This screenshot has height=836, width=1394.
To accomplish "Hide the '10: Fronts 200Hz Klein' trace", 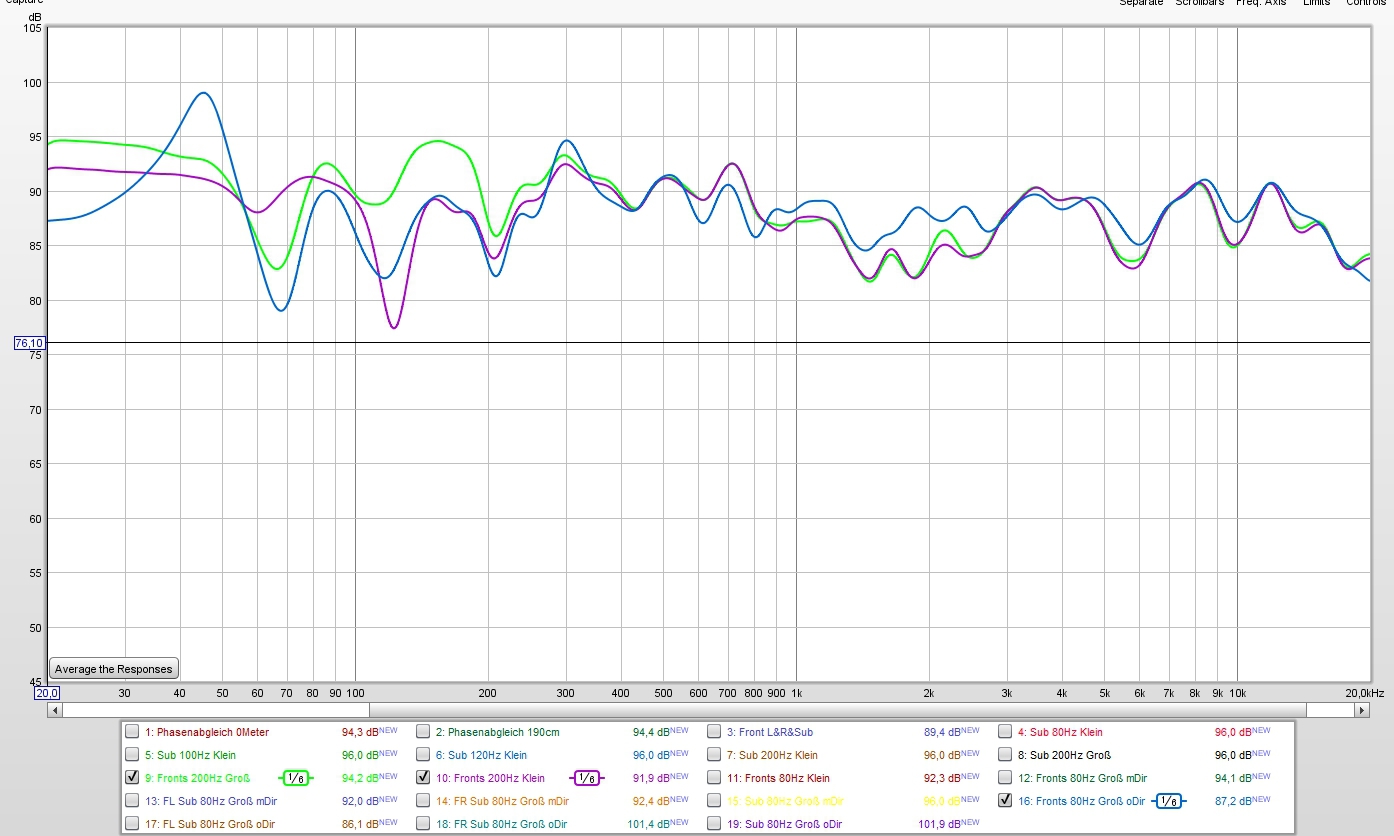I will (423, 777).
